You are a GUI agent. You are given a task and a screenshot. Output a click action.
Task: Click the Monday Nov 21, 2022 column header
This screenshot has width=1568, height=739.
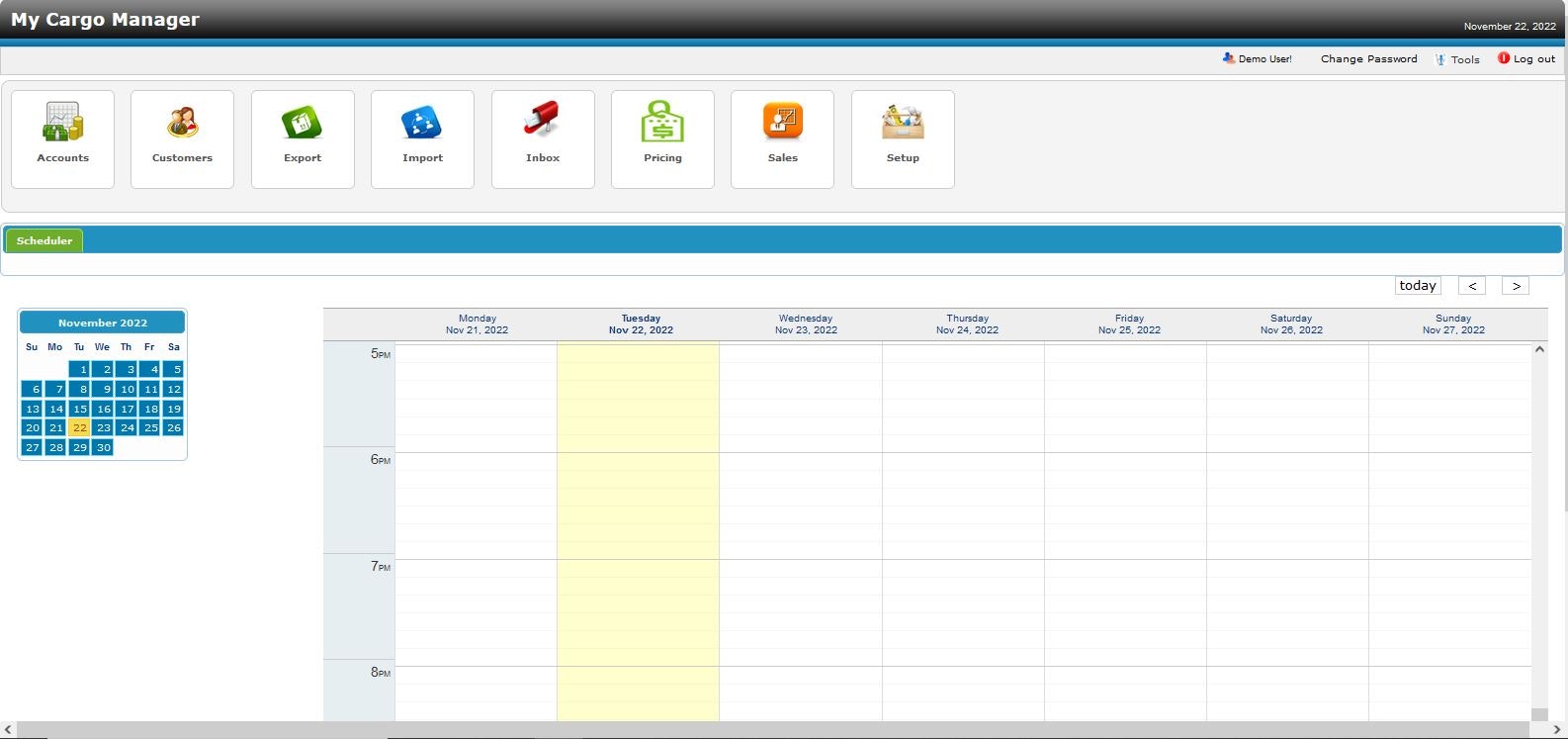pos(477,324)
